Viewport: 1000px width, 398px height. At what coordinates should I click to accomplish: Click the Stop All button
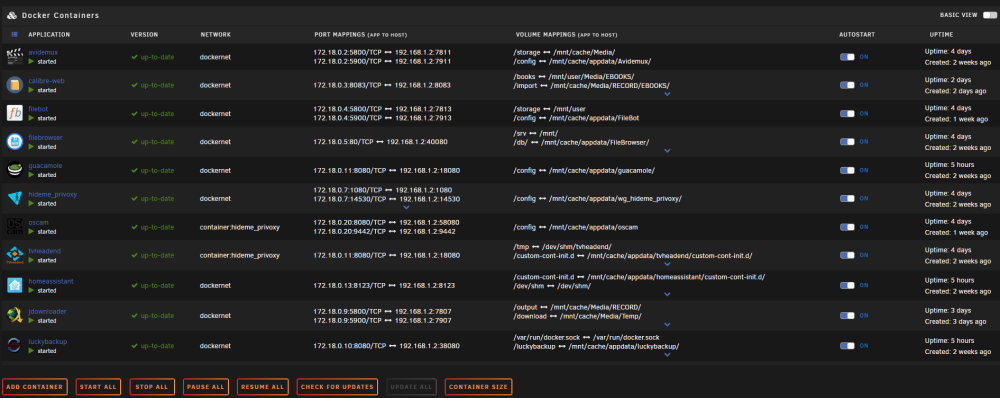click(x=152, y=387)
